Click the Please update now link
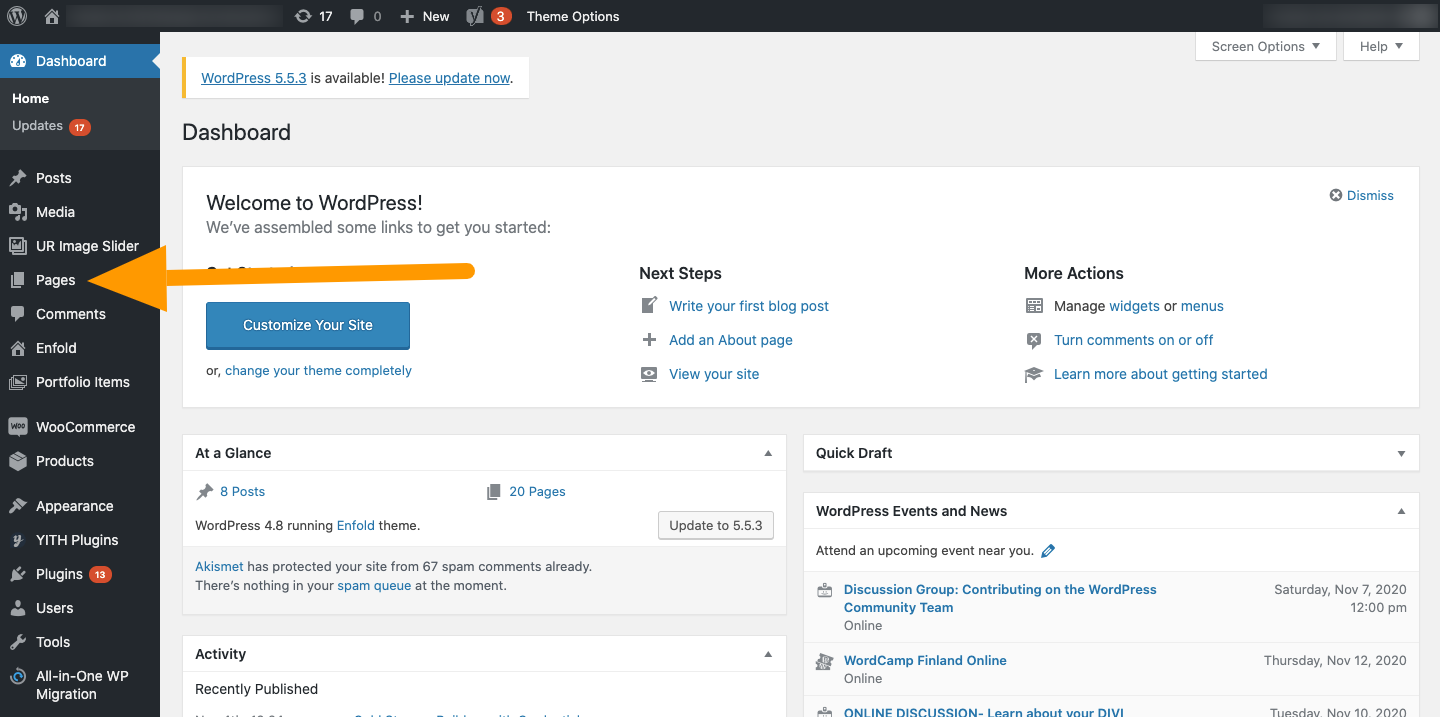Screen dimensions: 1440x717 (x=449, y=78)
